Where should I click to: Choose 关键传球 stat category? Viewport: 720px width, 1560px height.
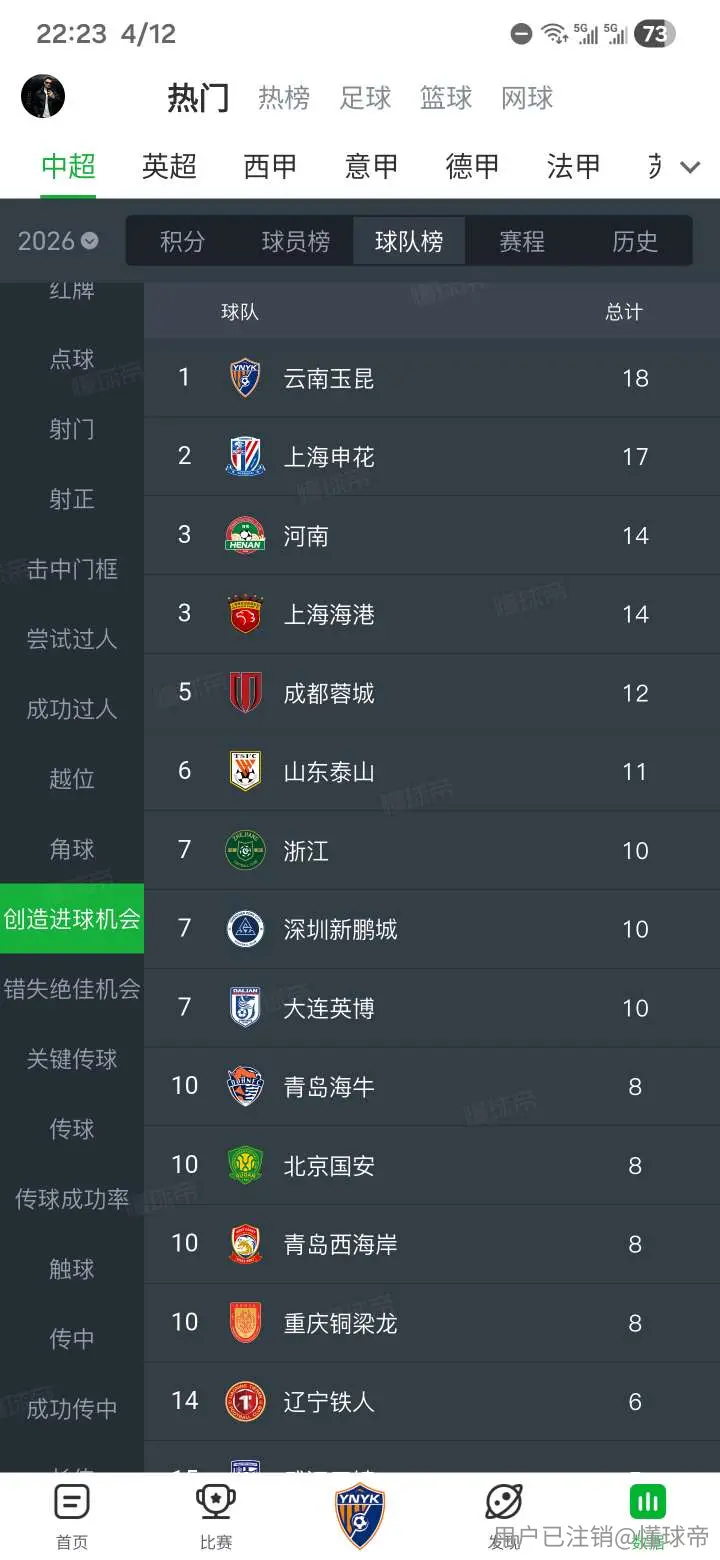coord(72,1059)
